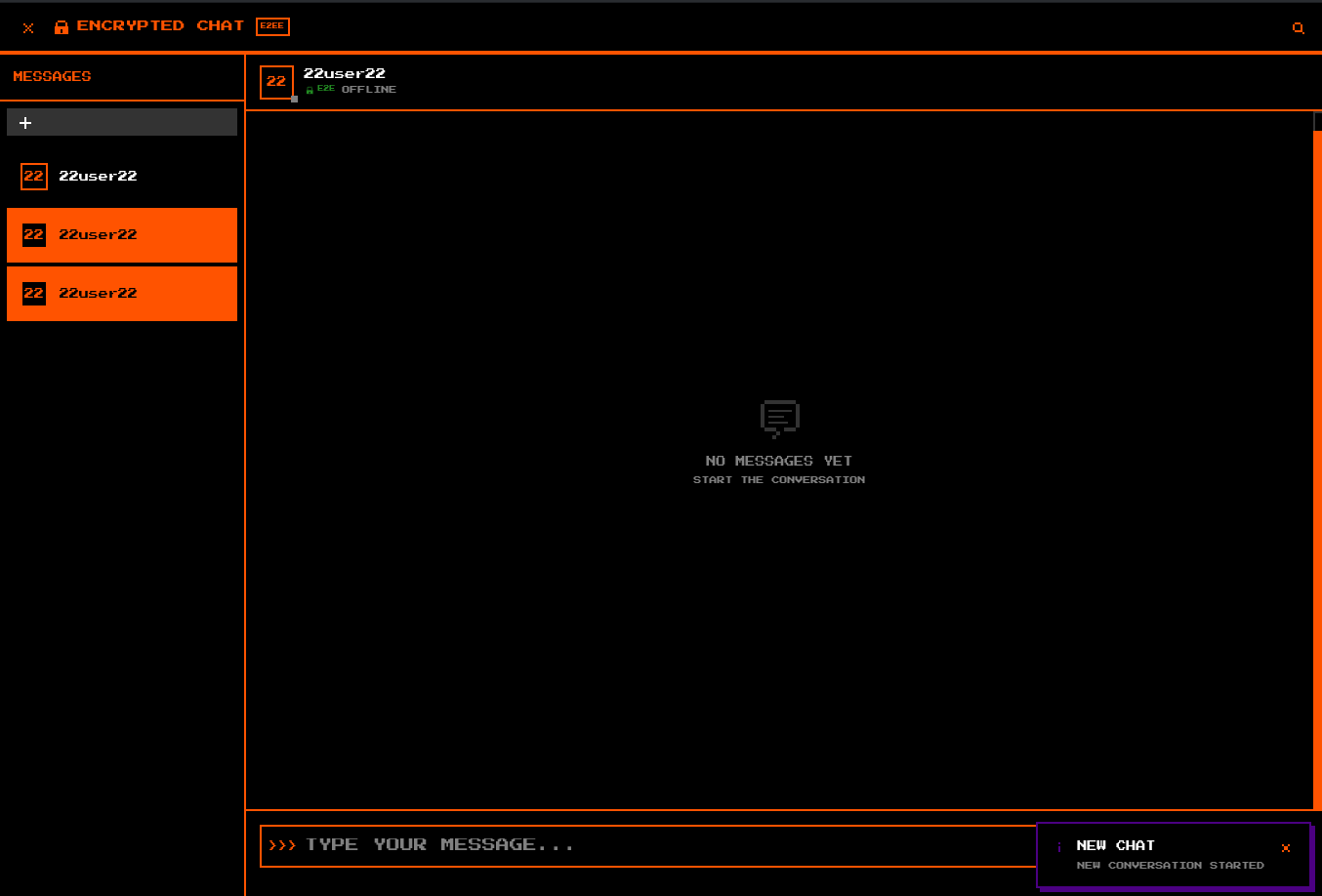Focus the Type Your Message input field
The width and height of the screenshot is (1322, 896).
tap(649, 846)
